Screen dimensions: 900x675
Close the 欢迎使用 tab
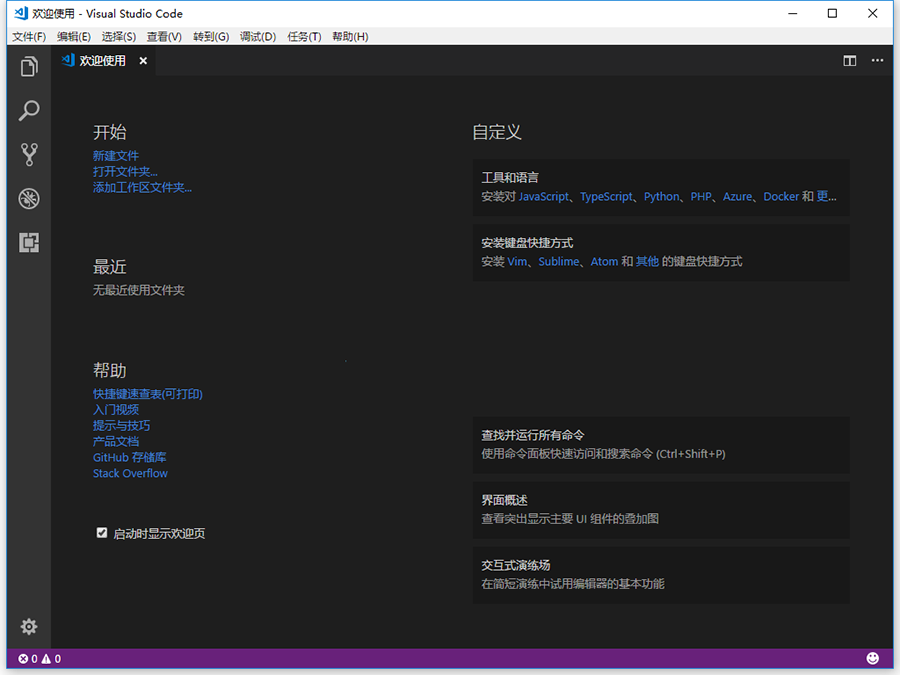click(143, 61)
